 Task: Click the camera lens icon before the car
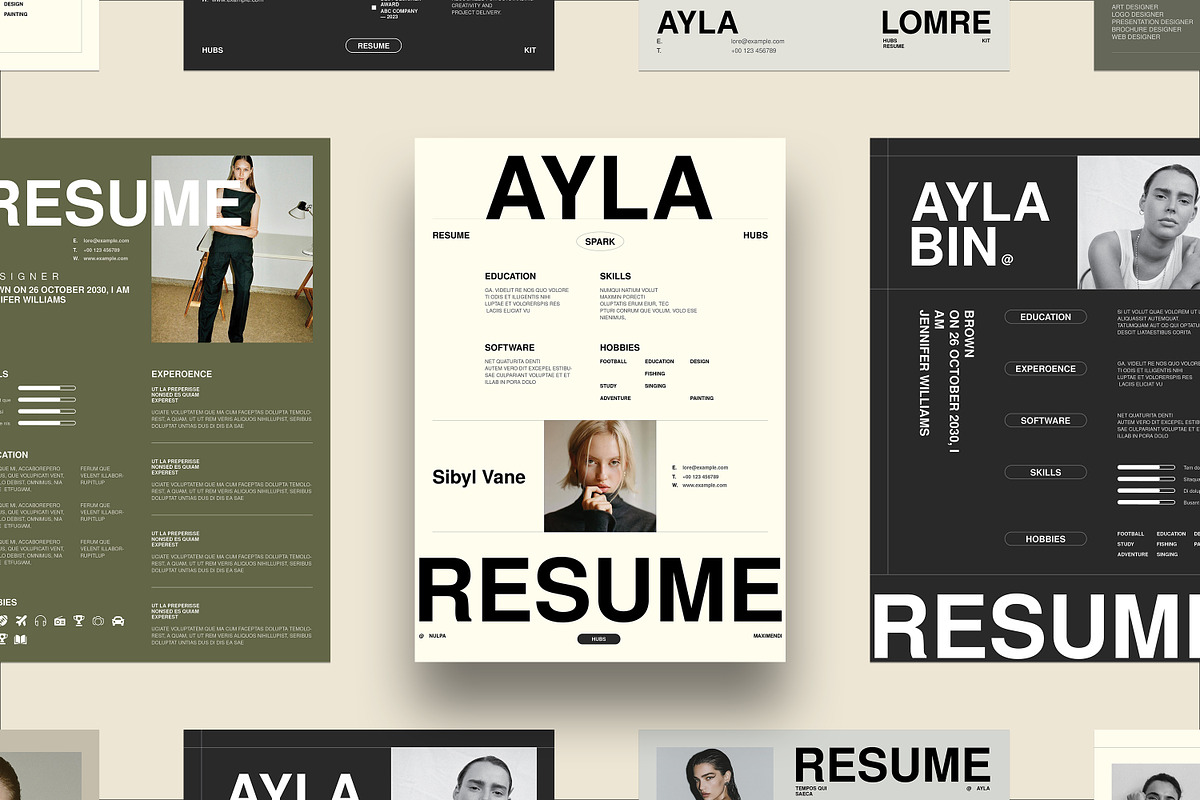coord(98,621)
